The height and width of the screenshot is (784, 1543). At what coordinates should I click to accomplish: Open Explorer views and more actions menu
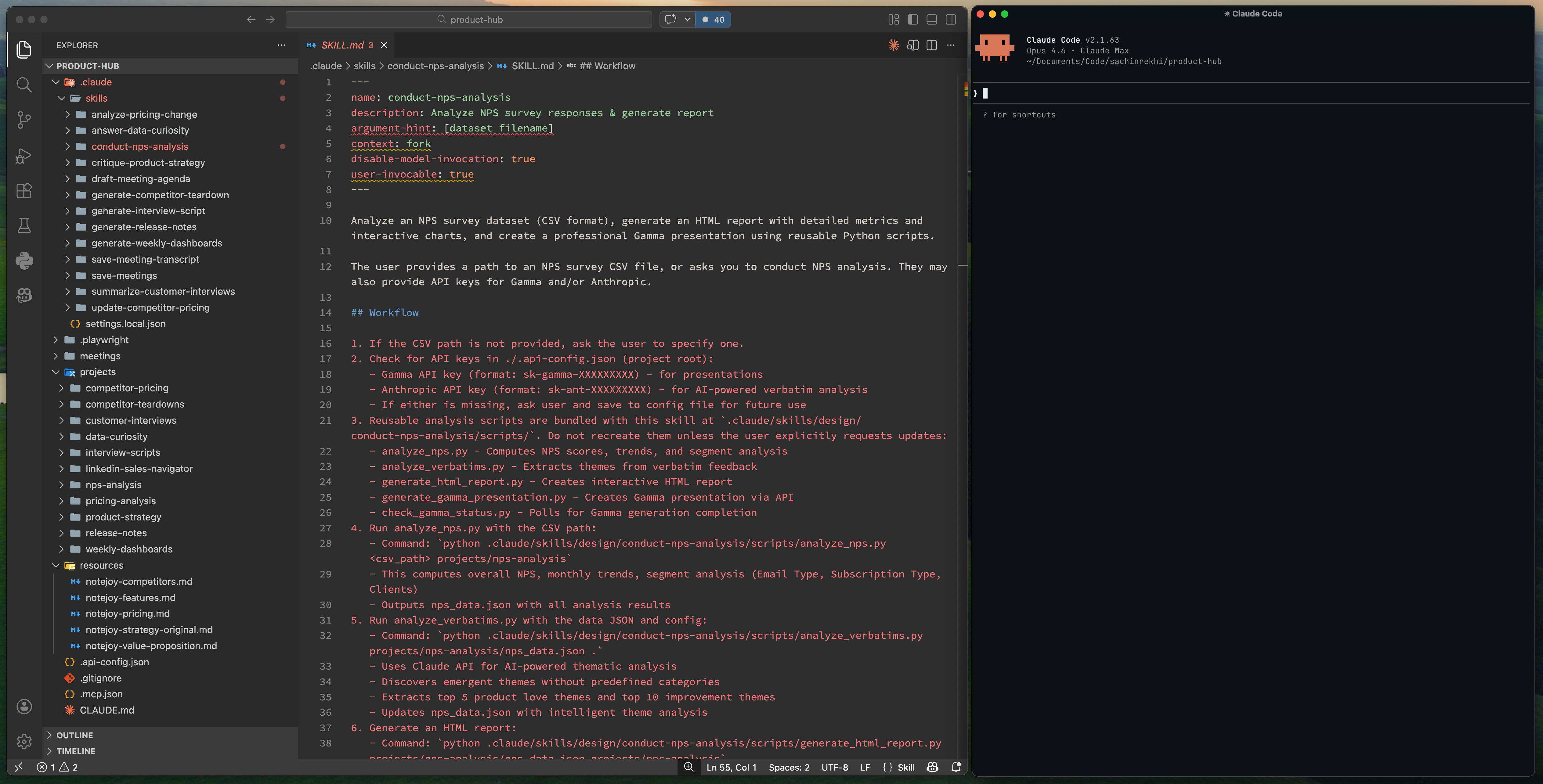pos(281,45)
